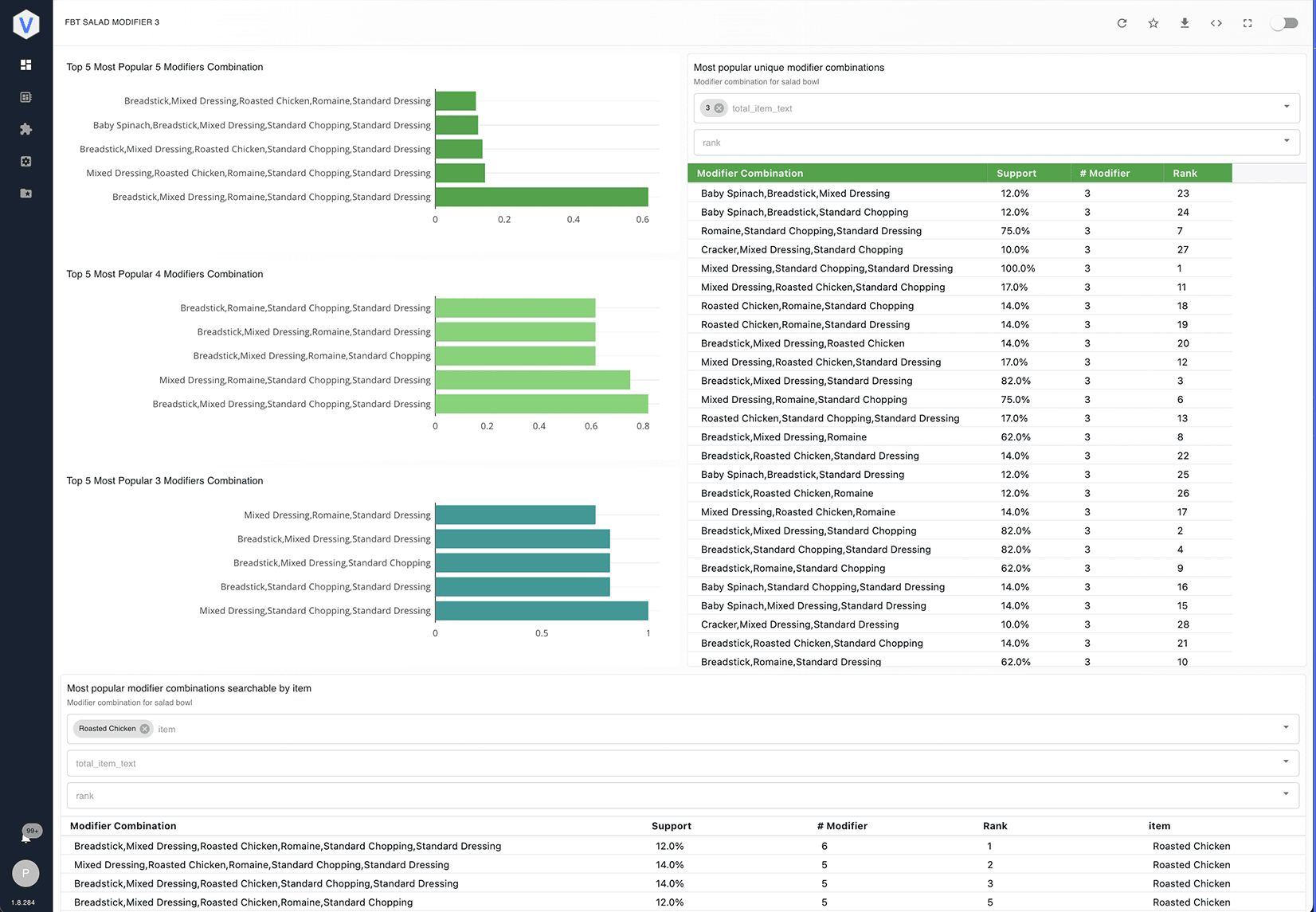Viewport: 1316px width, 912px height.
Task: Click 'Breadstick,Standard Chopping,Standard Dressing' teal chart label
Action: click(325, 587)
